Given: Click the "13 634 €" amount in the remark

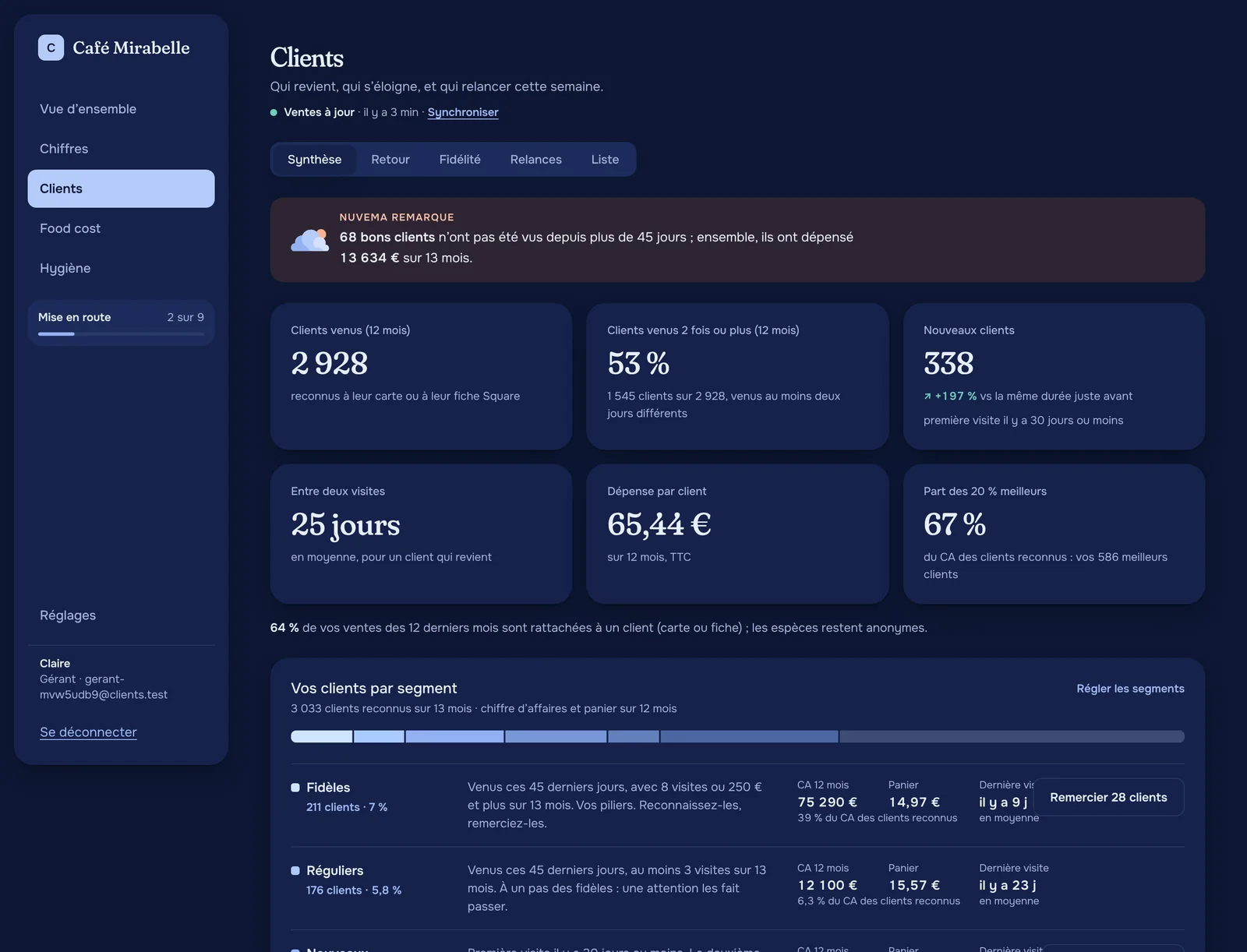Looking at the screenshot, I should pyautogui.click(x=369, y=258).
